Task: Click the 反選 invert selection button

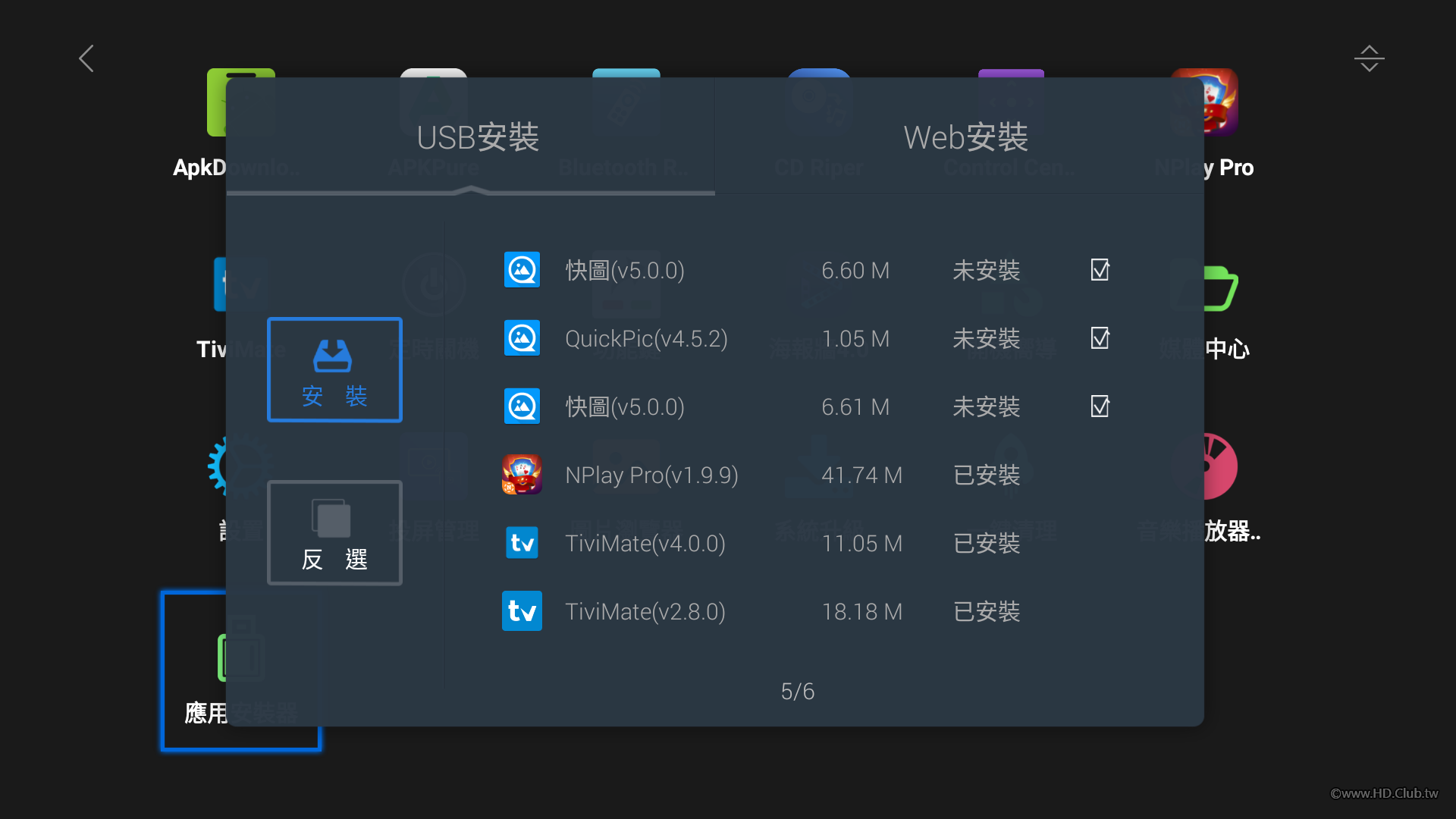Action: [x=334, y=532]
